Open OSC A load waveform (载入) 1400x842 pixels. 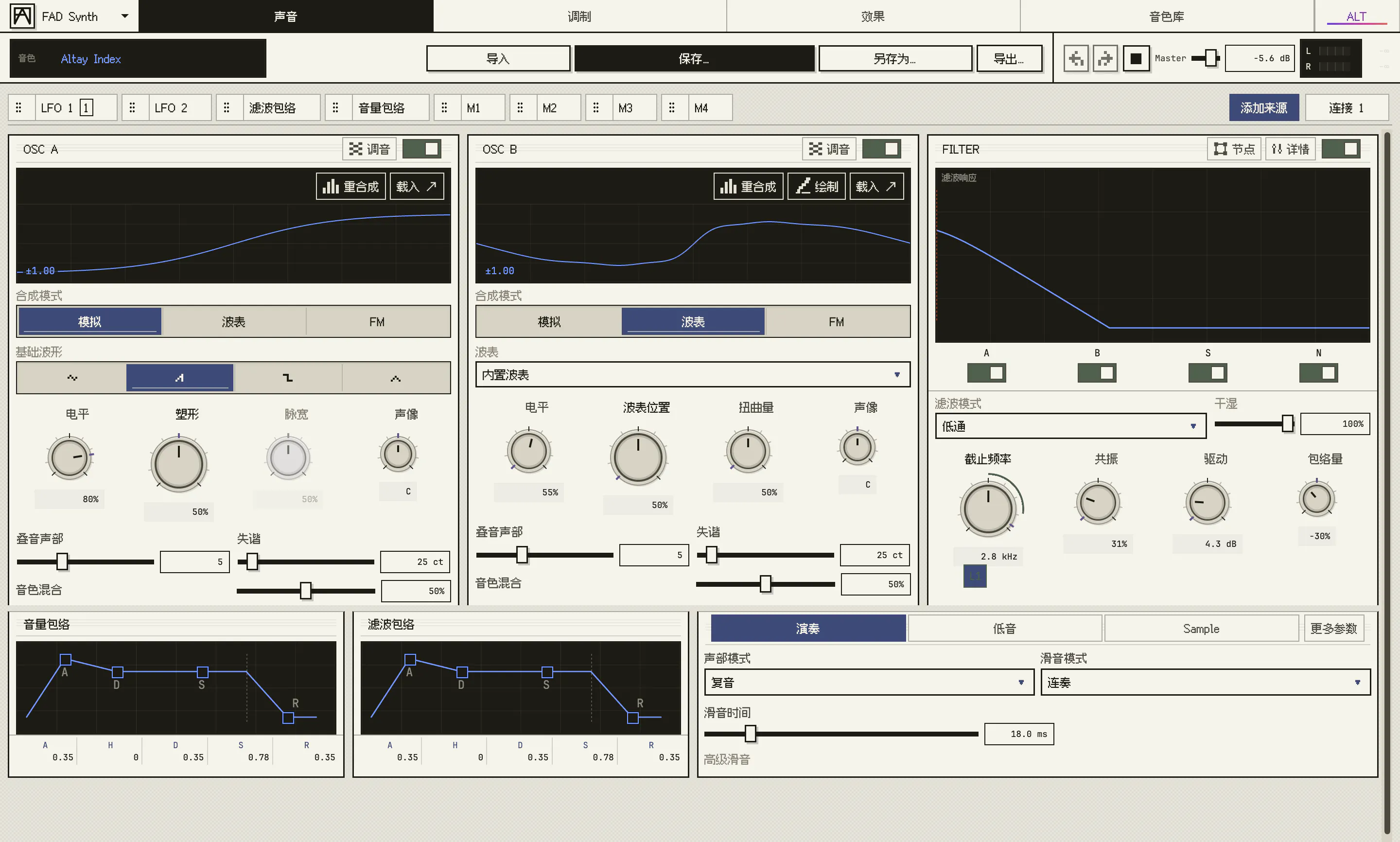[x=417, y=186]
